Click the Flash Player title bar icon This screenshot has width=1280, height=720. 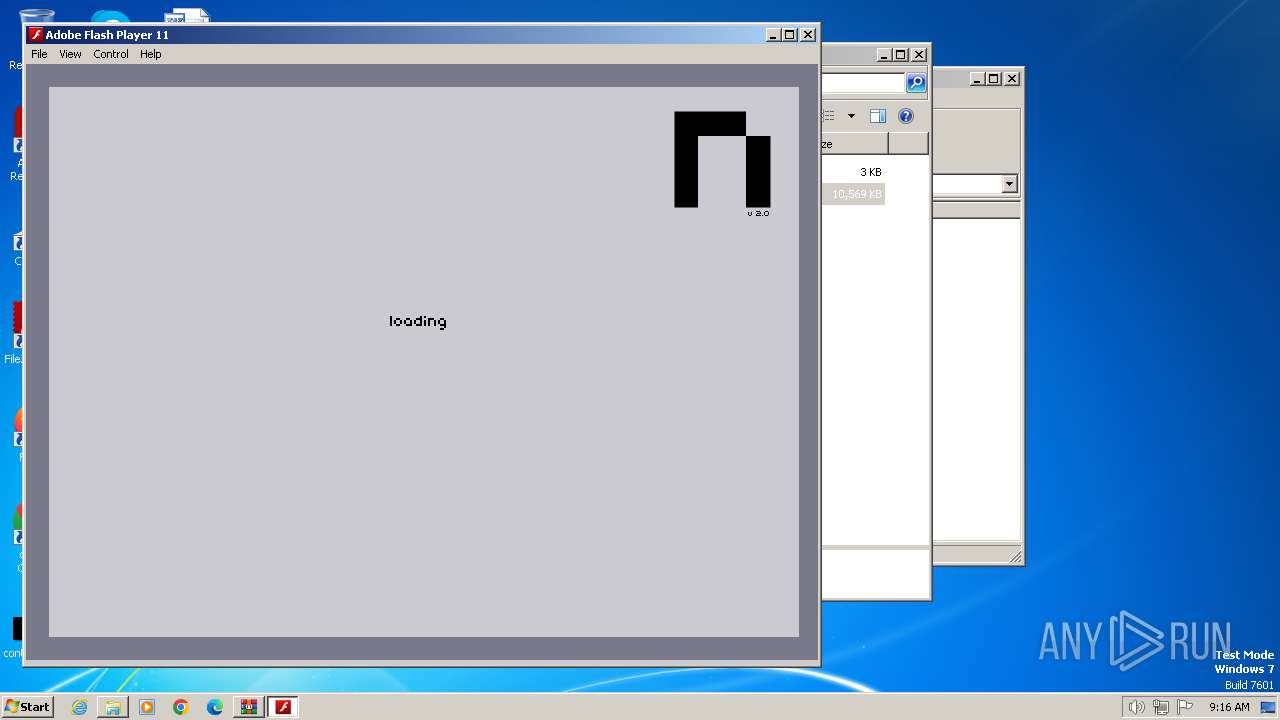tap(35, 34)
